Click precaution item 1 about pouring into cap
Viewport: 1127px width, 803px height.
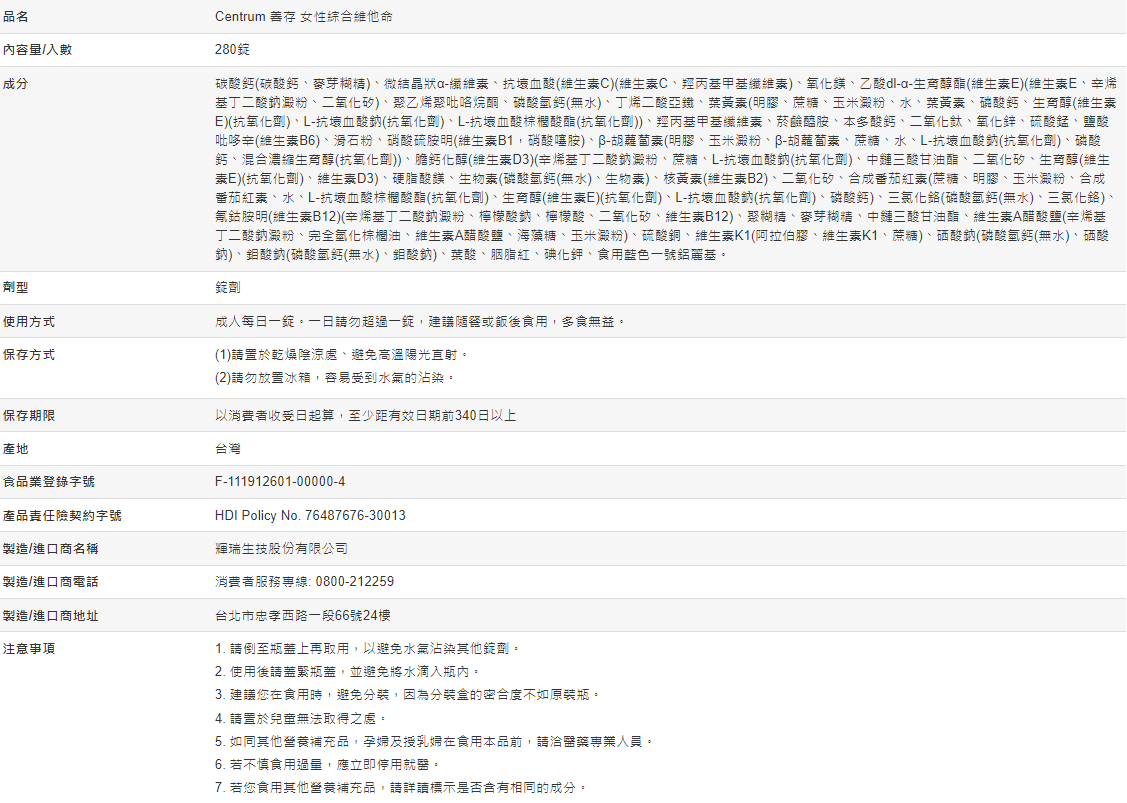tap(368, 649)
